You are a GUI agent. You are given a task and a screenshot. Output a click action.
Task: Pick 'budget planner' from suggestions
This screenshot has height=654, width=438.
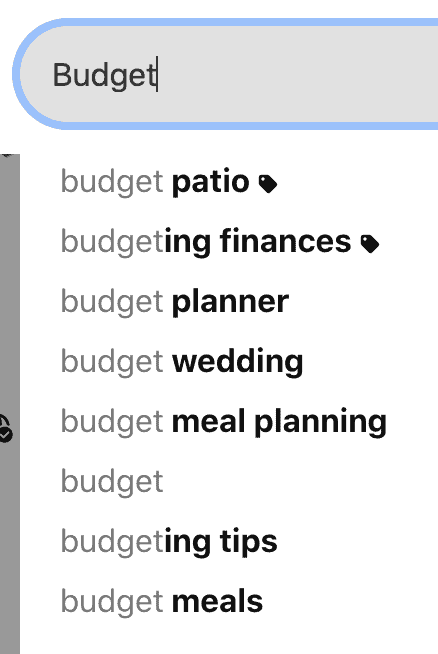(x=229, y=302)
